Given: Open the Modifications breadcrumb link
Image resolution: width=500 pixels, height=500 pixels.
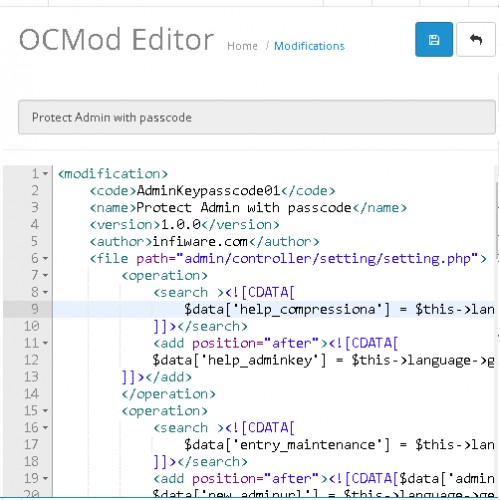Looking at the screenshot, I should (x=309, y=46).
